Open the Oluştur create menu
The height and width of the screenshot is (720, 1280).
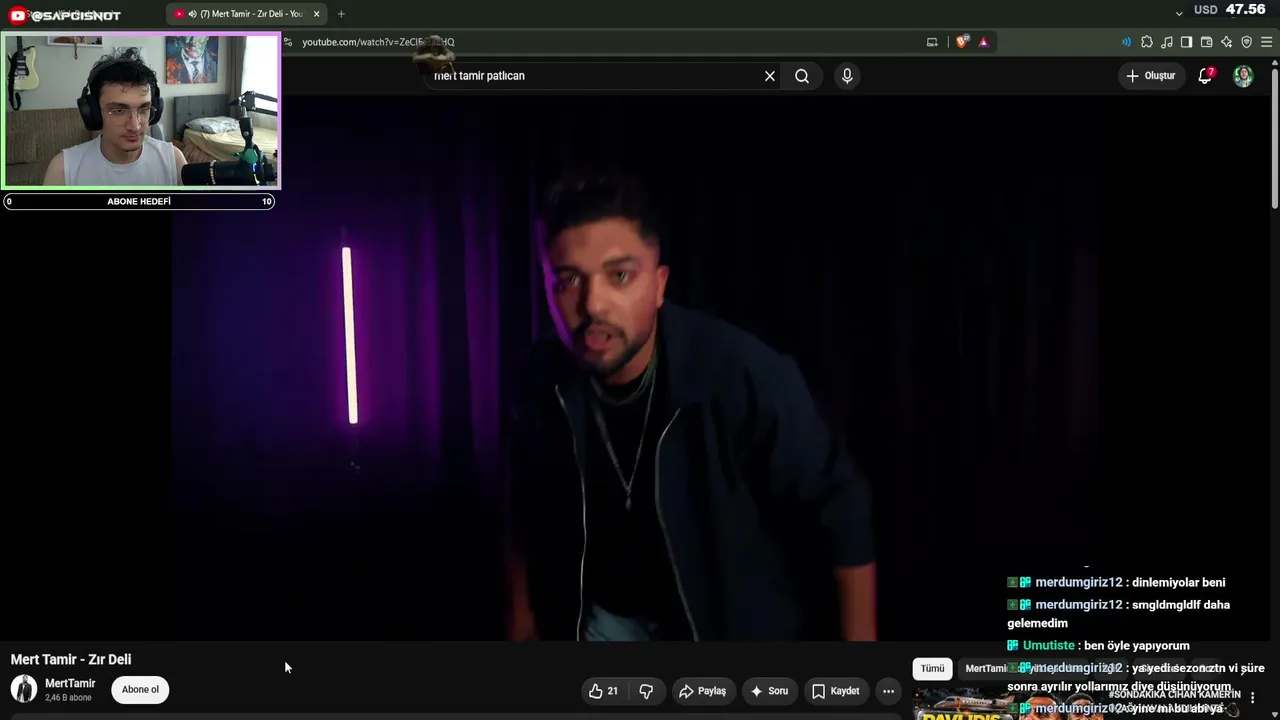pos(1150,76)
